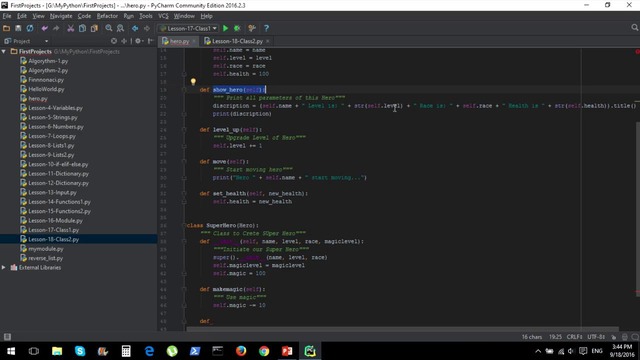
Task: Open Chrome from the taskbar
Action: pos(264,351)
